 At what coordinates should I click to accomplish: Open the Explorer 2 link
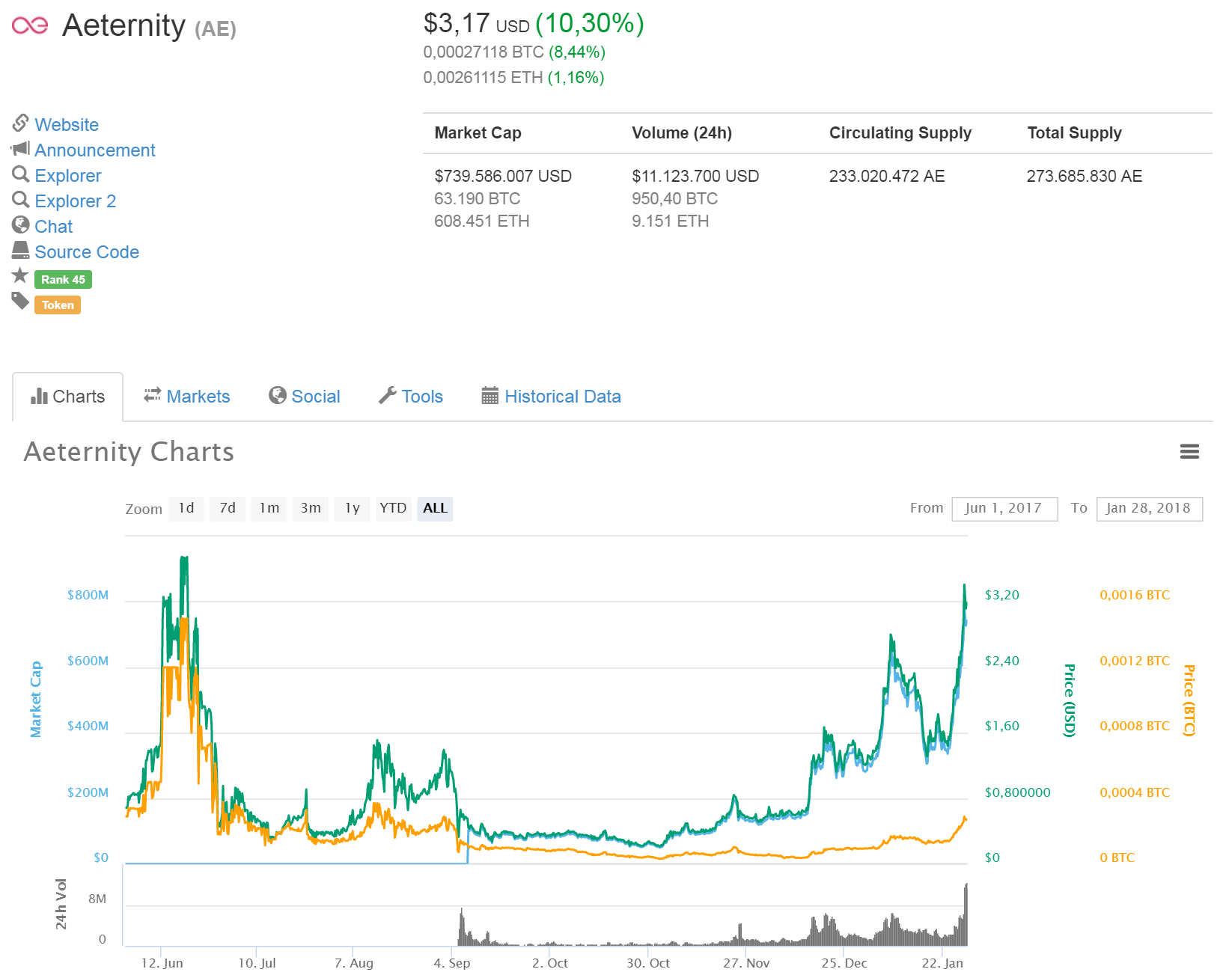[75, 200]
